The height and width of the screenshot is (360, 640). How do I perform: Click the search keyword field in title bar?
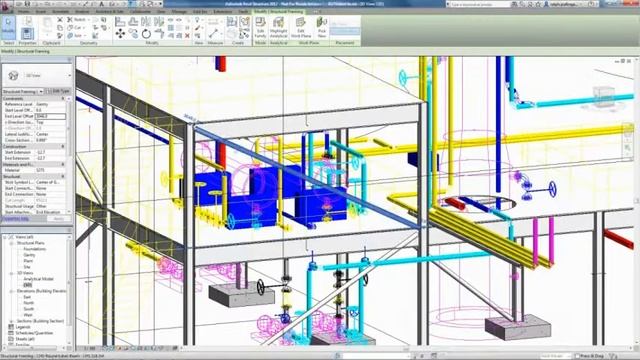tap(478, 4)
